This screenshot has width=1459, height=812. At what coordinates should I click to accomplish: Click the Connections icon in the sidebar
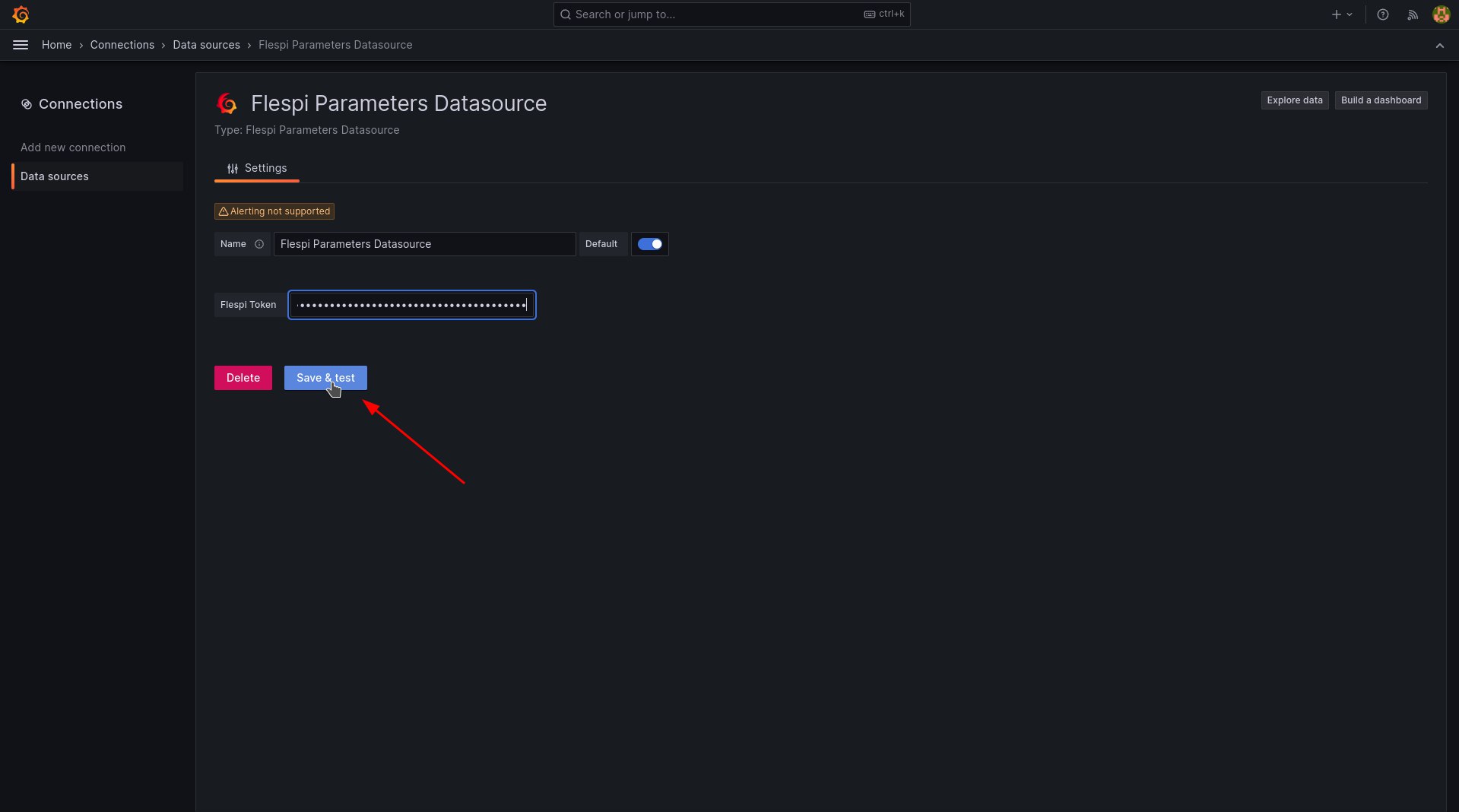[27, 104]
